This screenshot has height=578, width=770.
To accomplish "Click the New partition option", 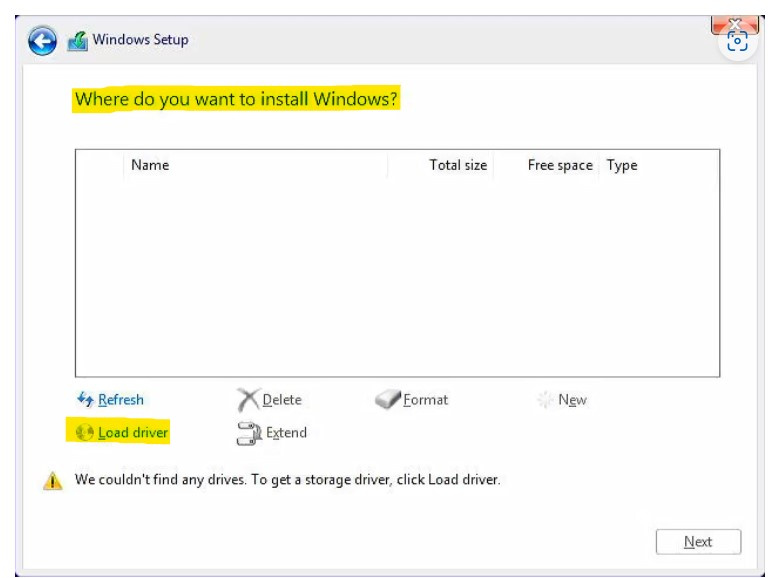I will coord(572,400).
